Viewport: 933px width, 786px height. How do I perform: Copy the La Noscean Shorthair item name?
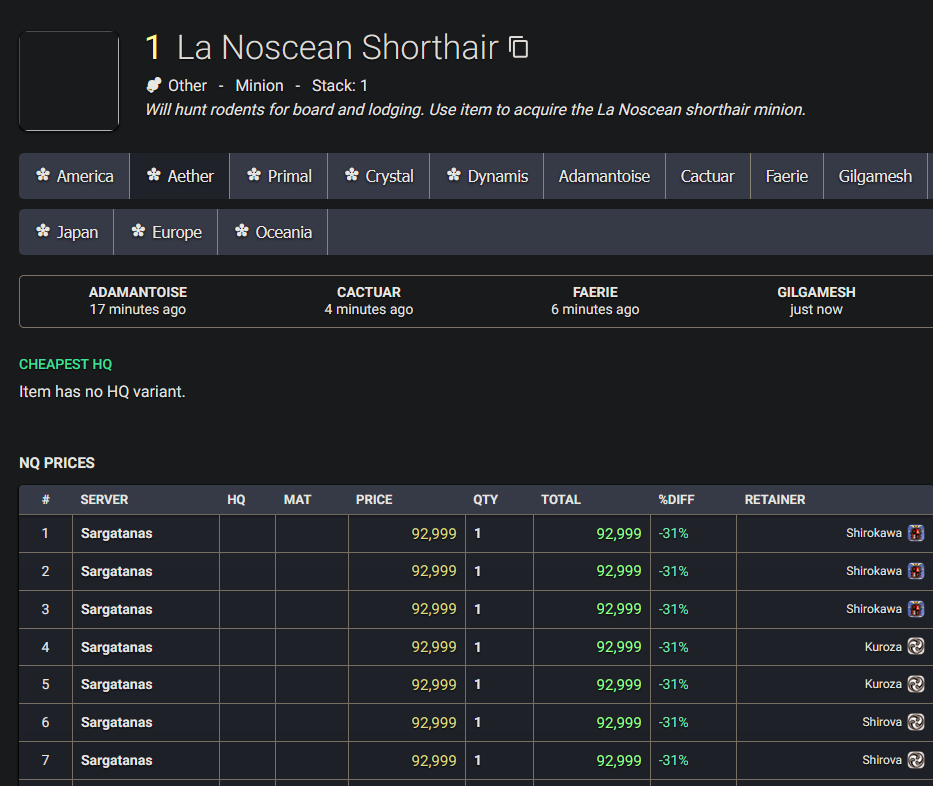coord(518,48)
